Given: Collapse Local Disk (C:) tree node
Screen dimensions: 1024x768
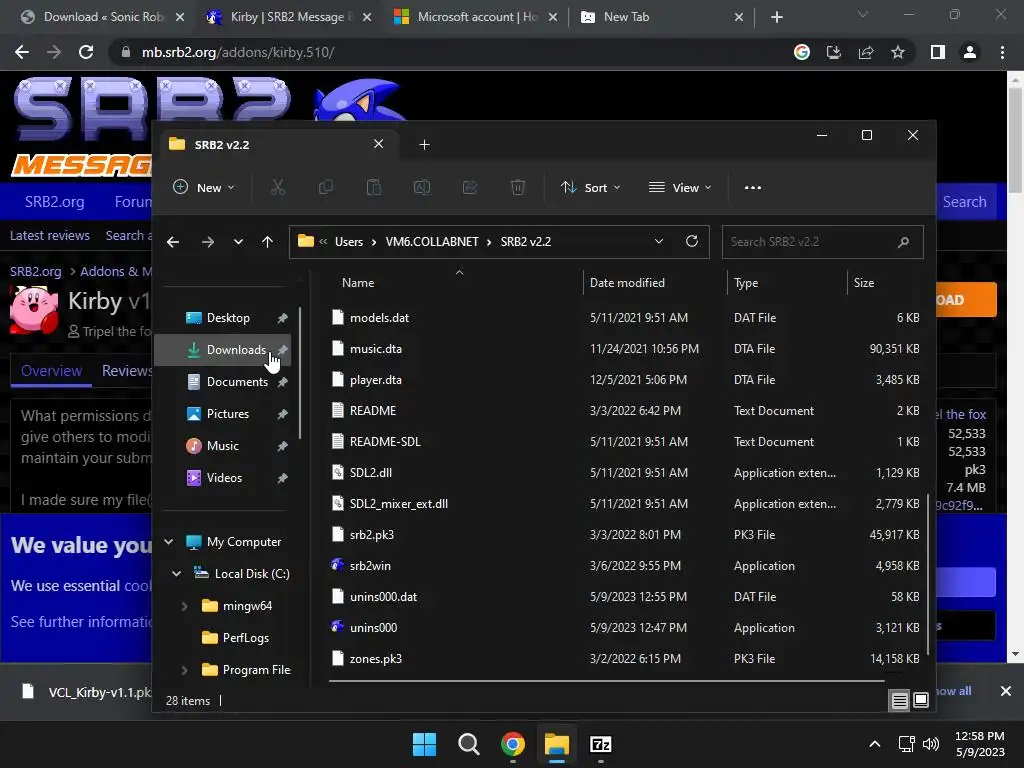Looking at the screenshot, I should point(176,573).
